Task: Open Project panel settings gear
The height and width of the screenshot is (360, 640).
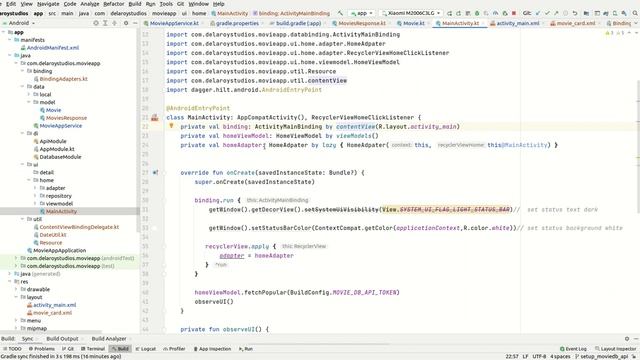Action: [x=126, y=23]
